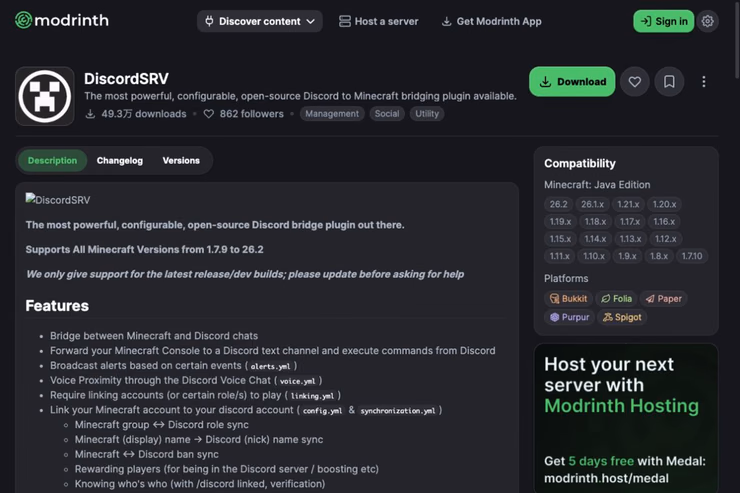
Task: Click the 1.14.x version tag
Action: point(595,239)
